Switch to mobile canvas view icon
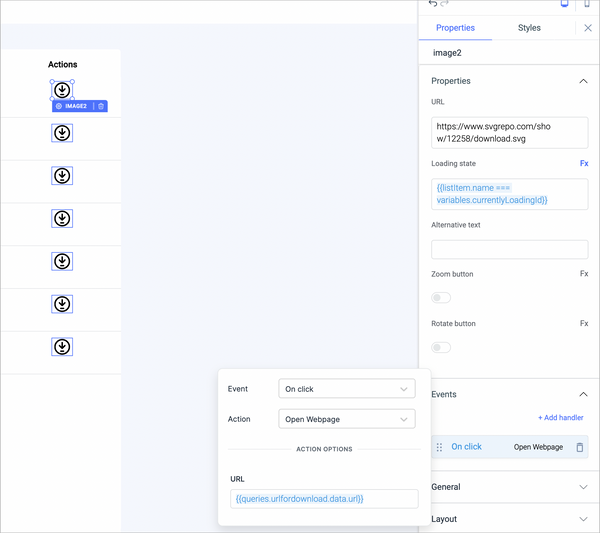The height and width of the screenshot is (533, 600). [587, 4]
